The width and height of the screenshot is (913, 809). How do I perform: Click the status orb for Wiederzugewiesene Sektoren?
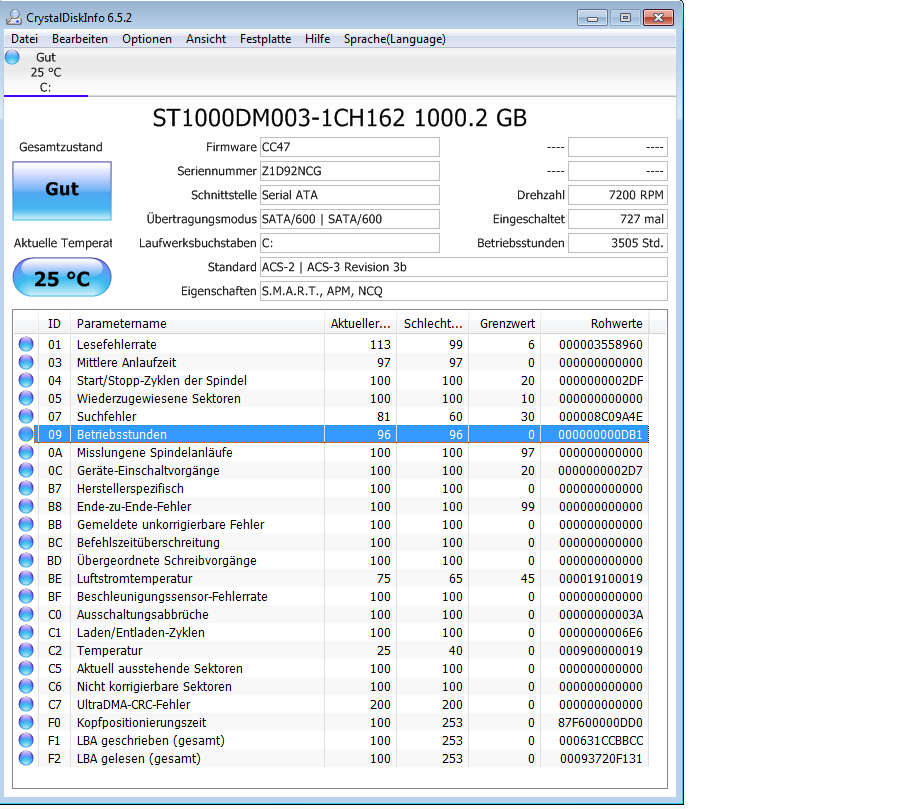pos(26,398)
